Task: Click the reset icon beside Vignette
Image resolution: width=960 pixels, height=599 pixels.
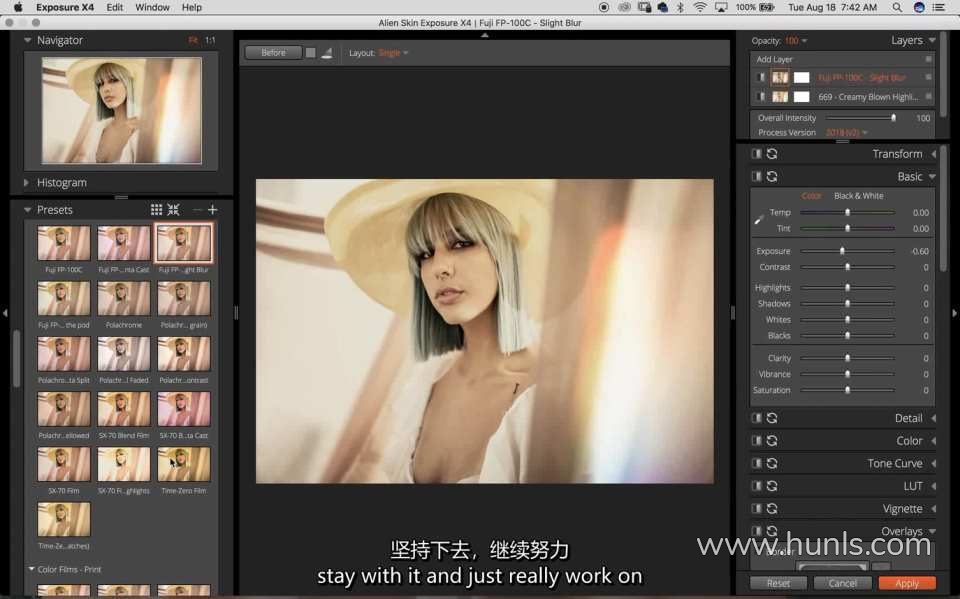Action: [771, 509]
